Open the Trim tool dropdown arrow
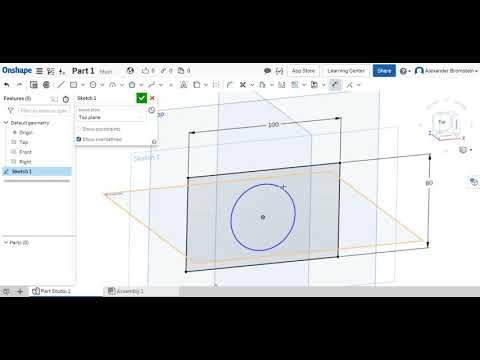The height and width of the screenshot is (360, 480). [x=252, y=85]
